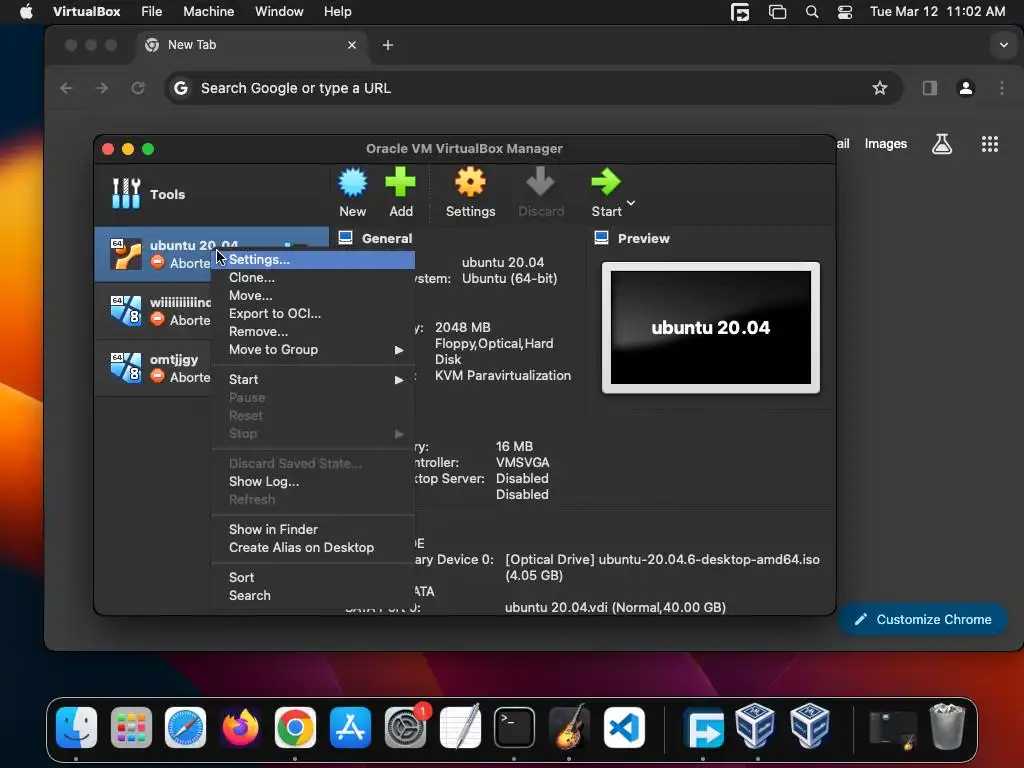Image resolution: width=1024 pixels, height=768 pixels.
Task: Open the Apple menu
Action: [x=26, y=11]
